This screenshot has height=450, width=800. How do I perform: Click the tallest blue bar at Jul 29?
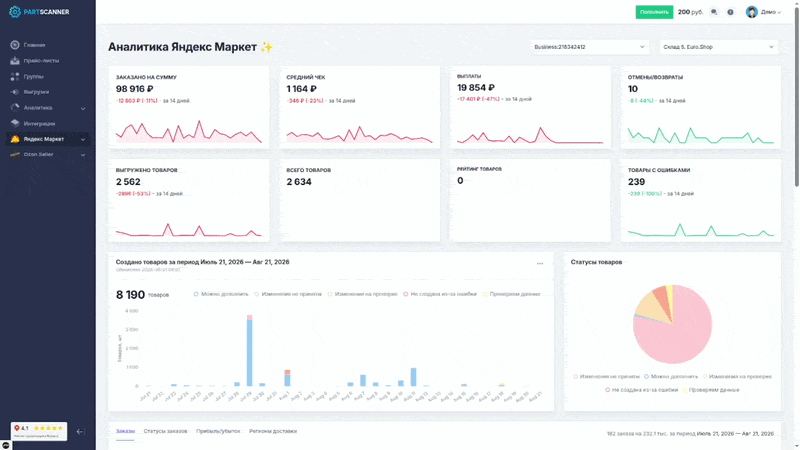249,353
